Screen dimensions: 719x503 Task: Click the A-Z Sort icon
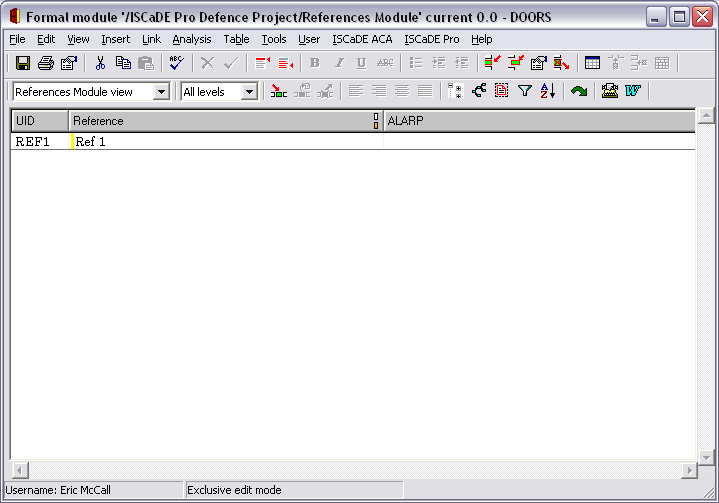[547, 91]
